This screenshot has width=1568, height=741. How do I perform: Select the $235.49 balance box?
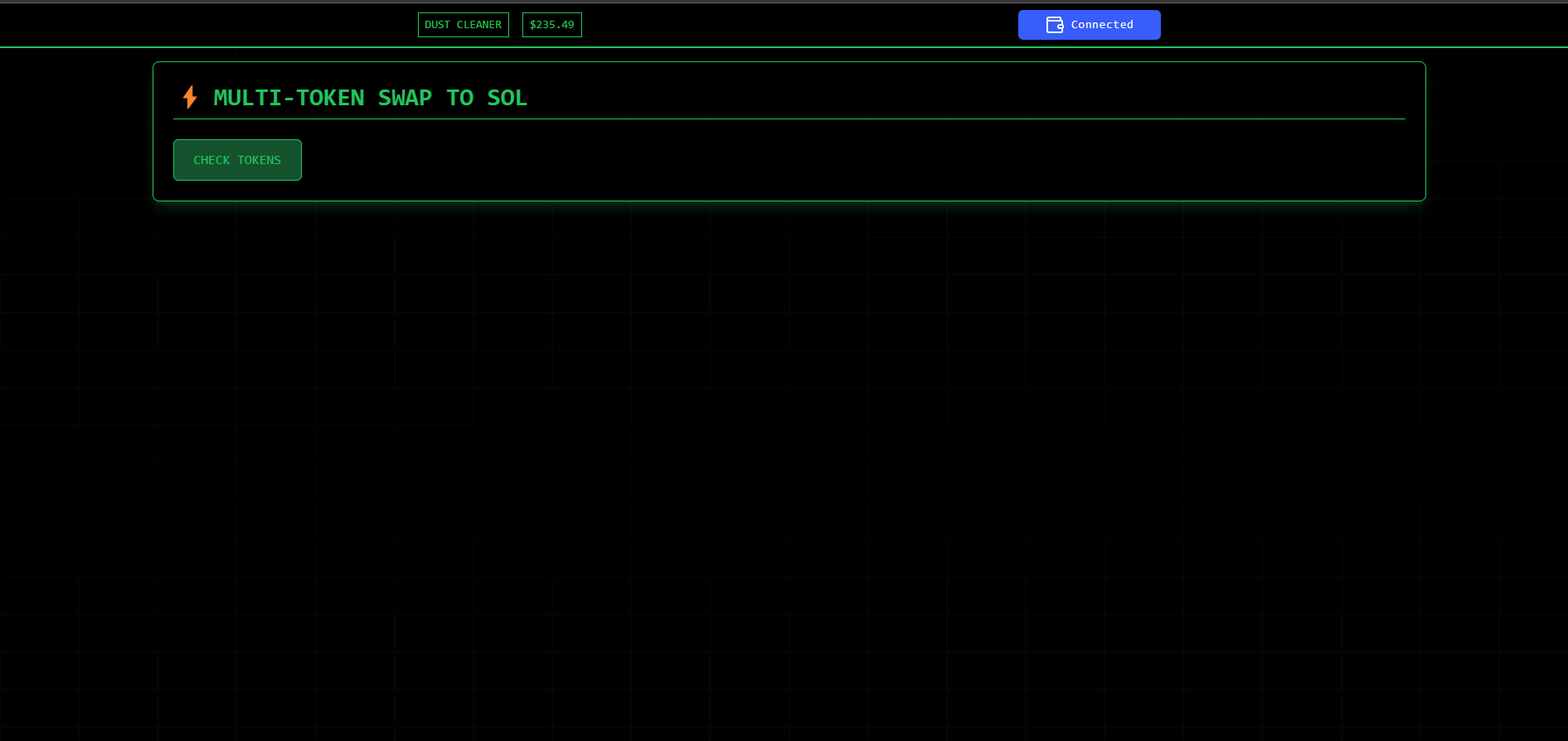pyautogui.click(x=552, y=25)
